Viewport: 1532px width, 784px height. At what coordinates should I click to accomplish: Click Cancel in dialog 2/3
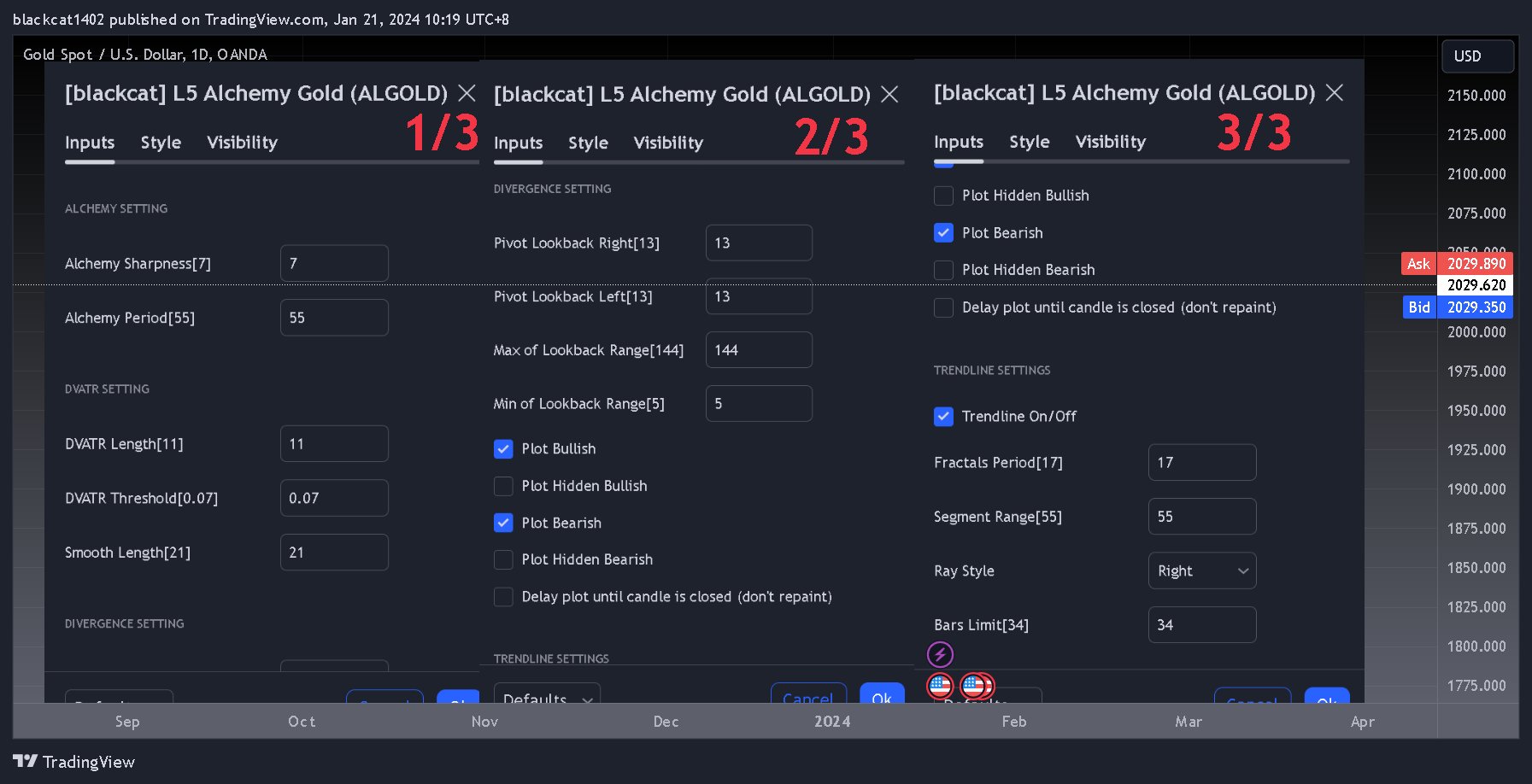click(808, 693)
